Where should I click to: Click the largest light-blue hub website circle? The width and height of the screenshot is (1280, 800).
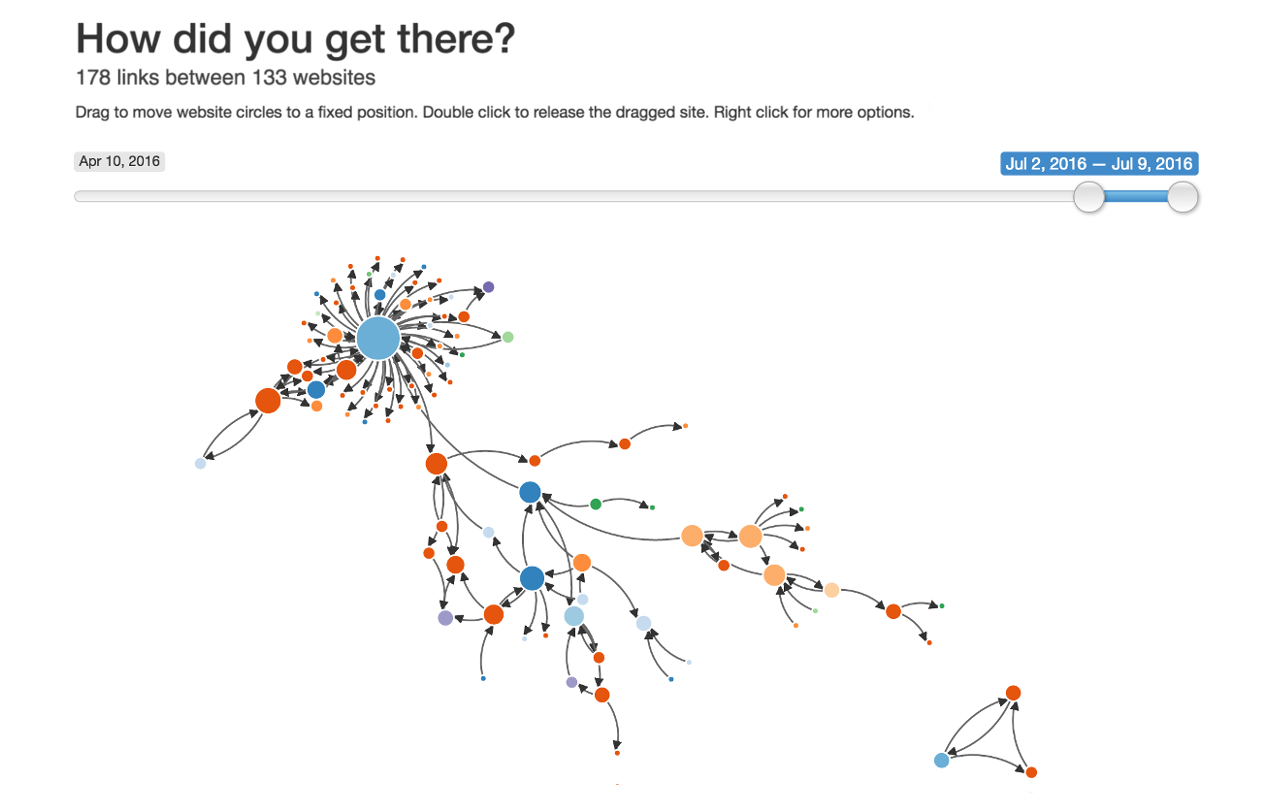(378, 339)
